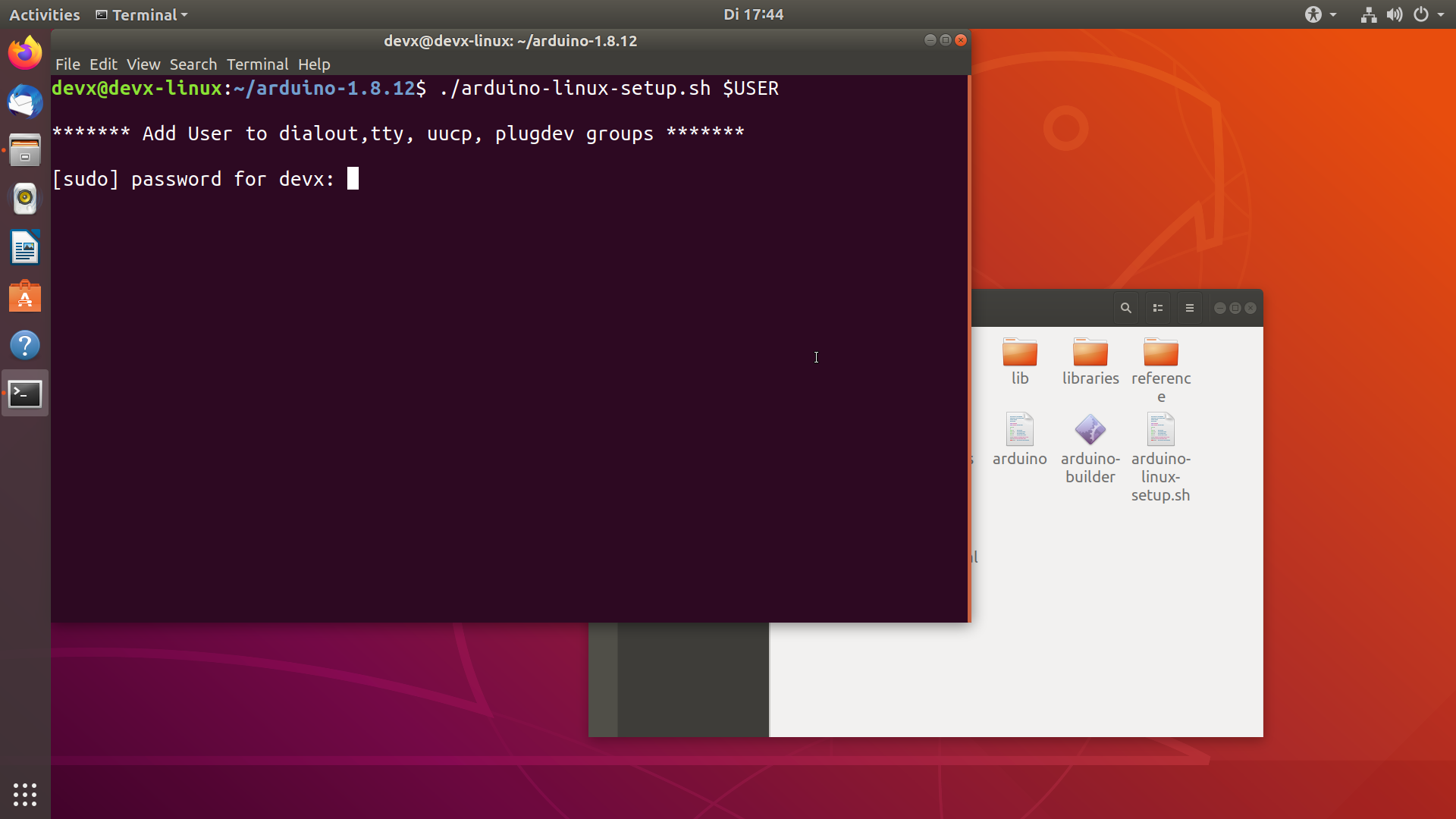Open Rhythmbox music player in dock
This screenshot has height=819, width=1456.
(25, 199)
